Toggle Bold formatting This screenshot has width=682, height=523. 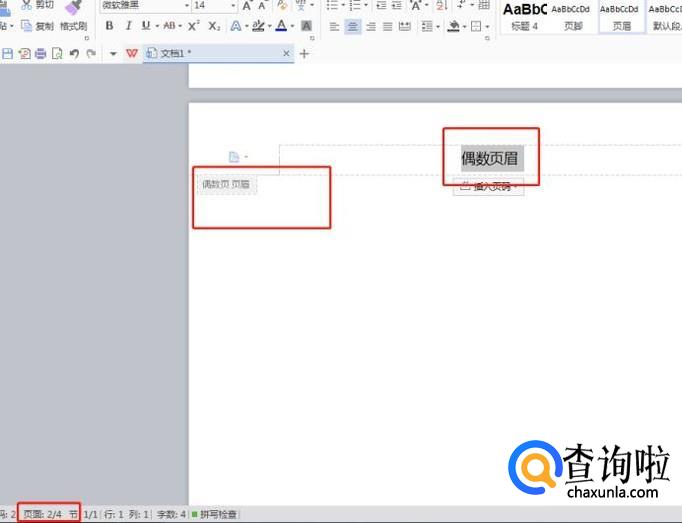[x=109, y=26]
